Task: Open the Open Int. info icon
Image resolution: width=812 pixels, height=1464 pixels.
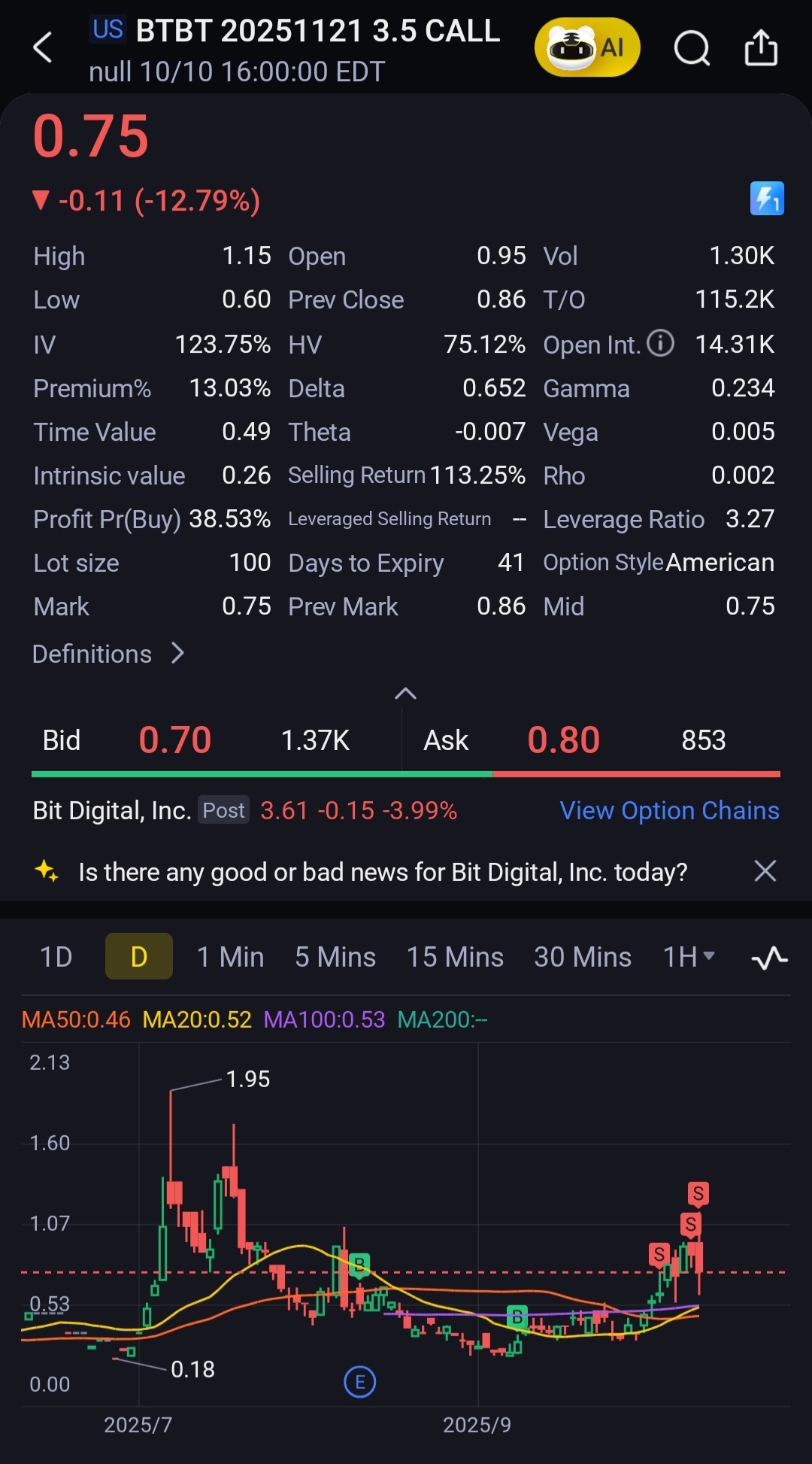Action: 660,343
